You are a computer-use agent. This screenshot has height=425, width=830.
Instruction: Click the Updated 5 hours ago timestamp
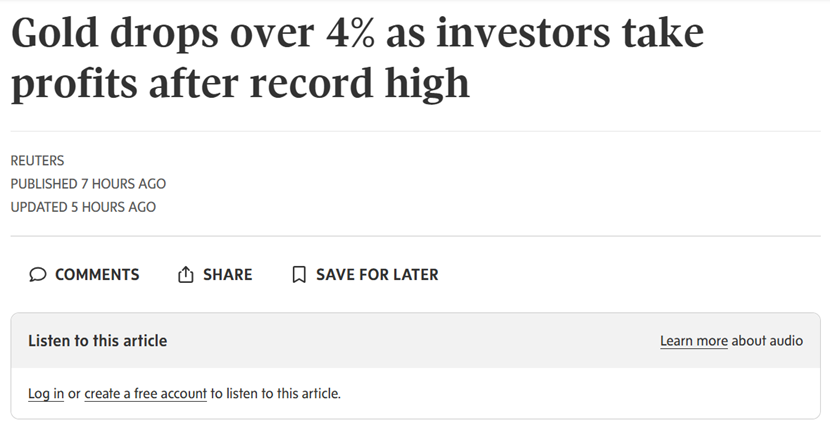(83, 207)
